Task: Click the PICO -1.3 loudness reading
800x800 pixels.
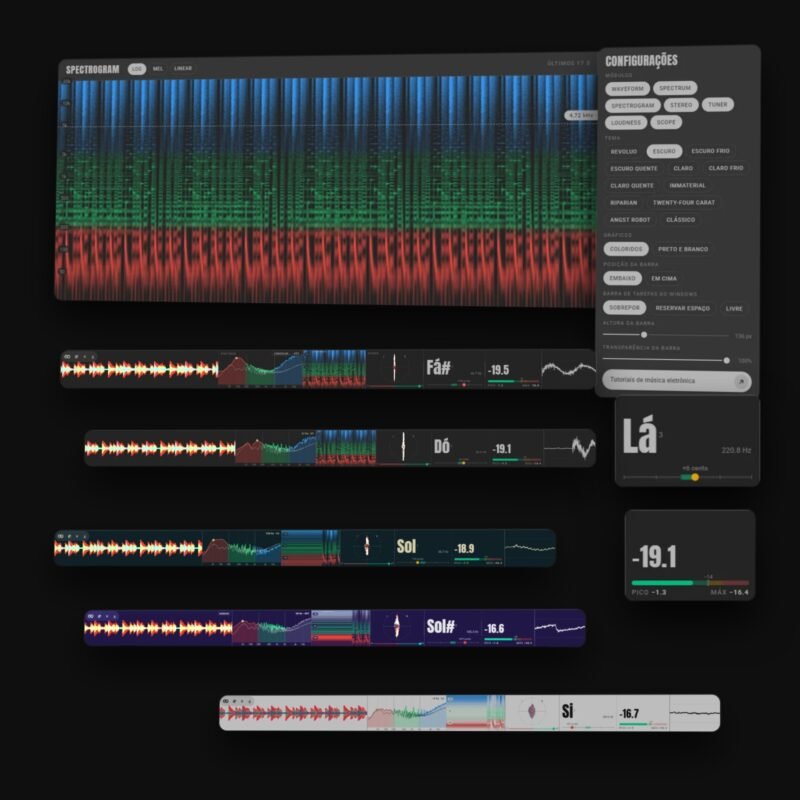Action: 648,592
